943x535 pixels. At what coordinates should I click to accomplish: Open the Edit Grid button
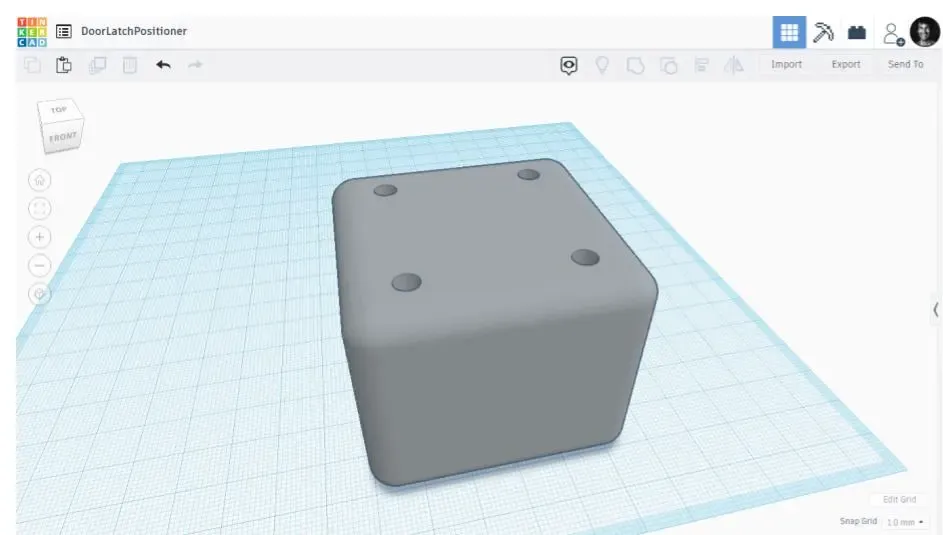[x=899, y=500]
